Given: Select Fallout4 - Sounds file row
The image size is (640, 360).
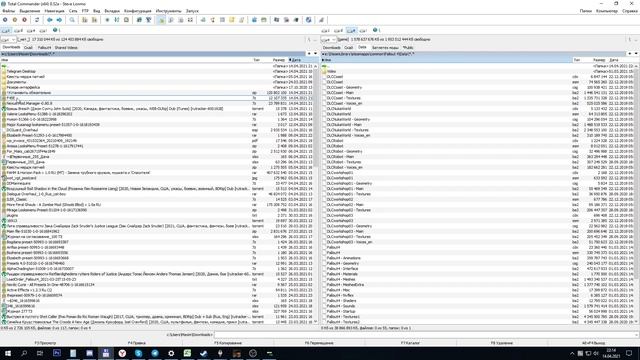Looking at the screenshot, I should point(478,306).
